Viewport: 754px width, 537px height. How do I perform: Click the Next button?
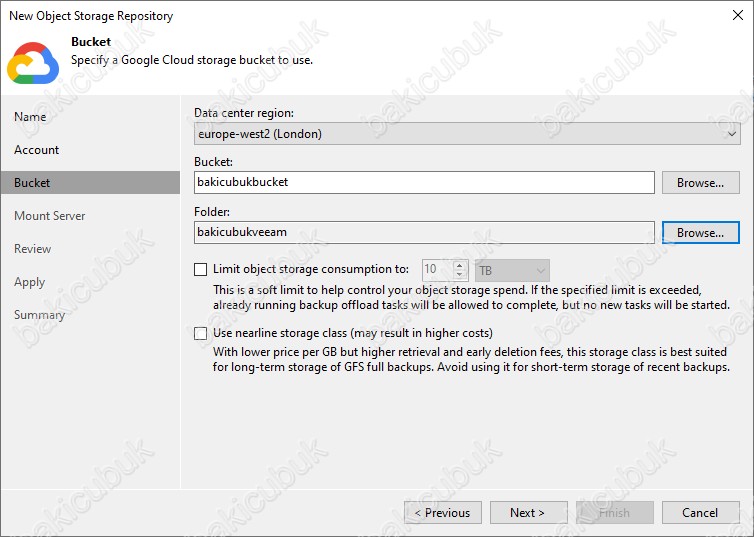click(528, 513)
